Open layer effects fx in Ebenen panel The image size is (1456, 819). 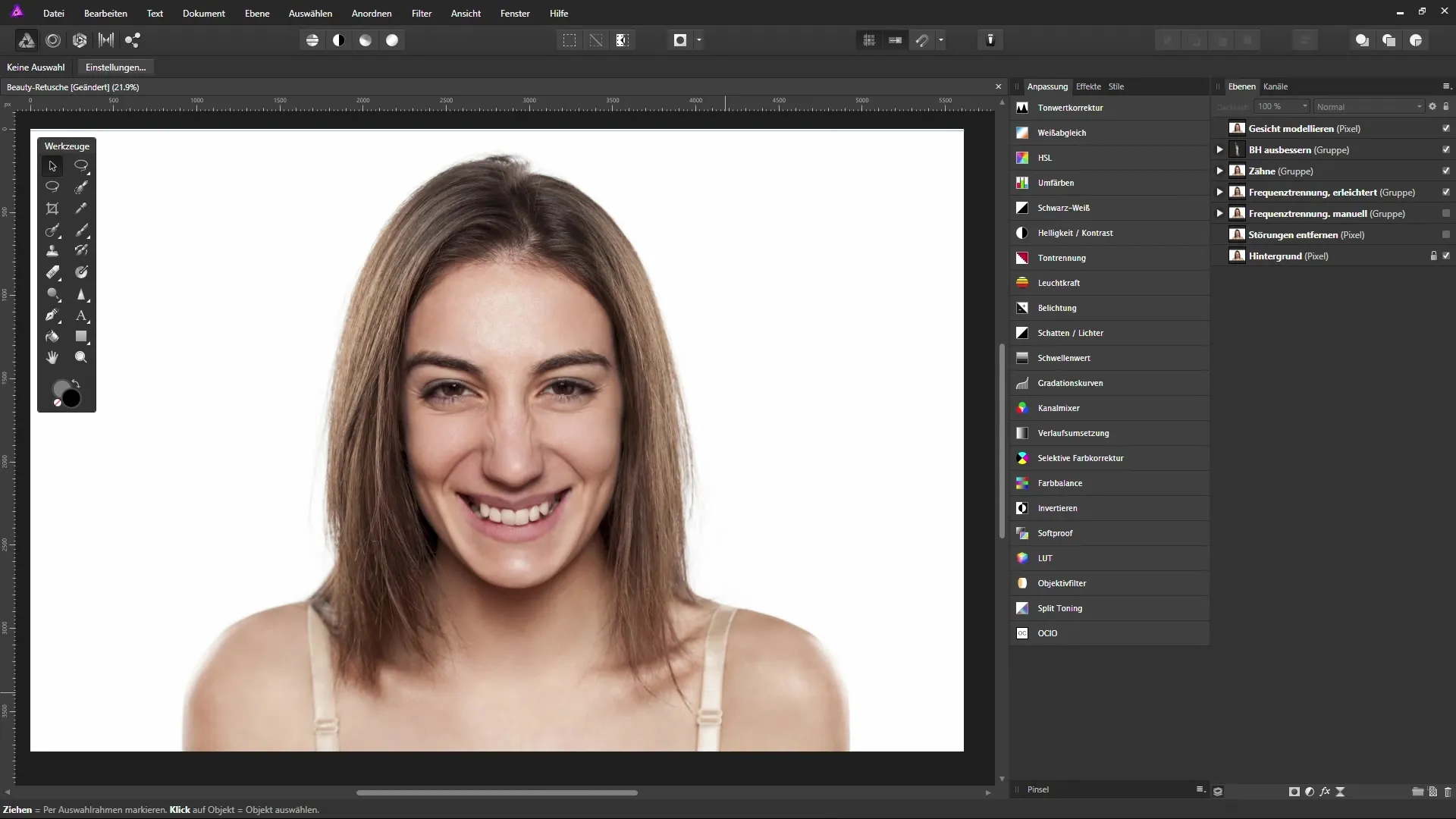pos(1325,791)
